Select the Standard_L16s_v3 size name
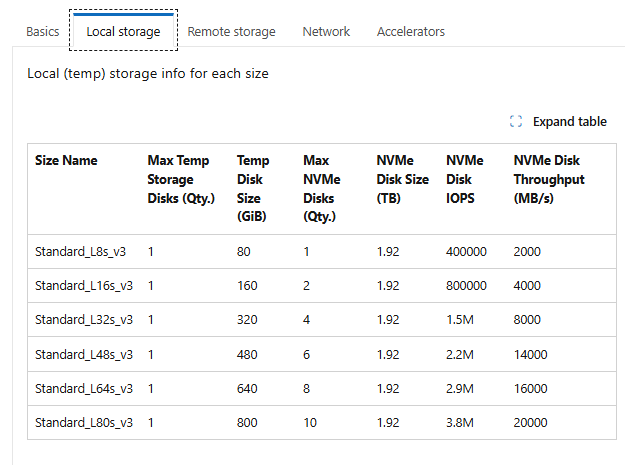 84,286
